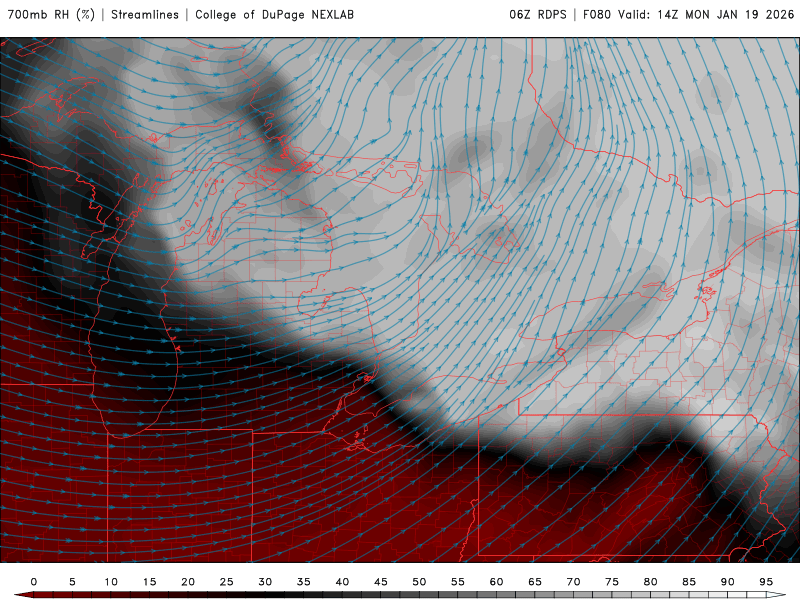Pick the "35" legend label
The width and height of the screenshot is (800, 600).
[x=304, y=582]
